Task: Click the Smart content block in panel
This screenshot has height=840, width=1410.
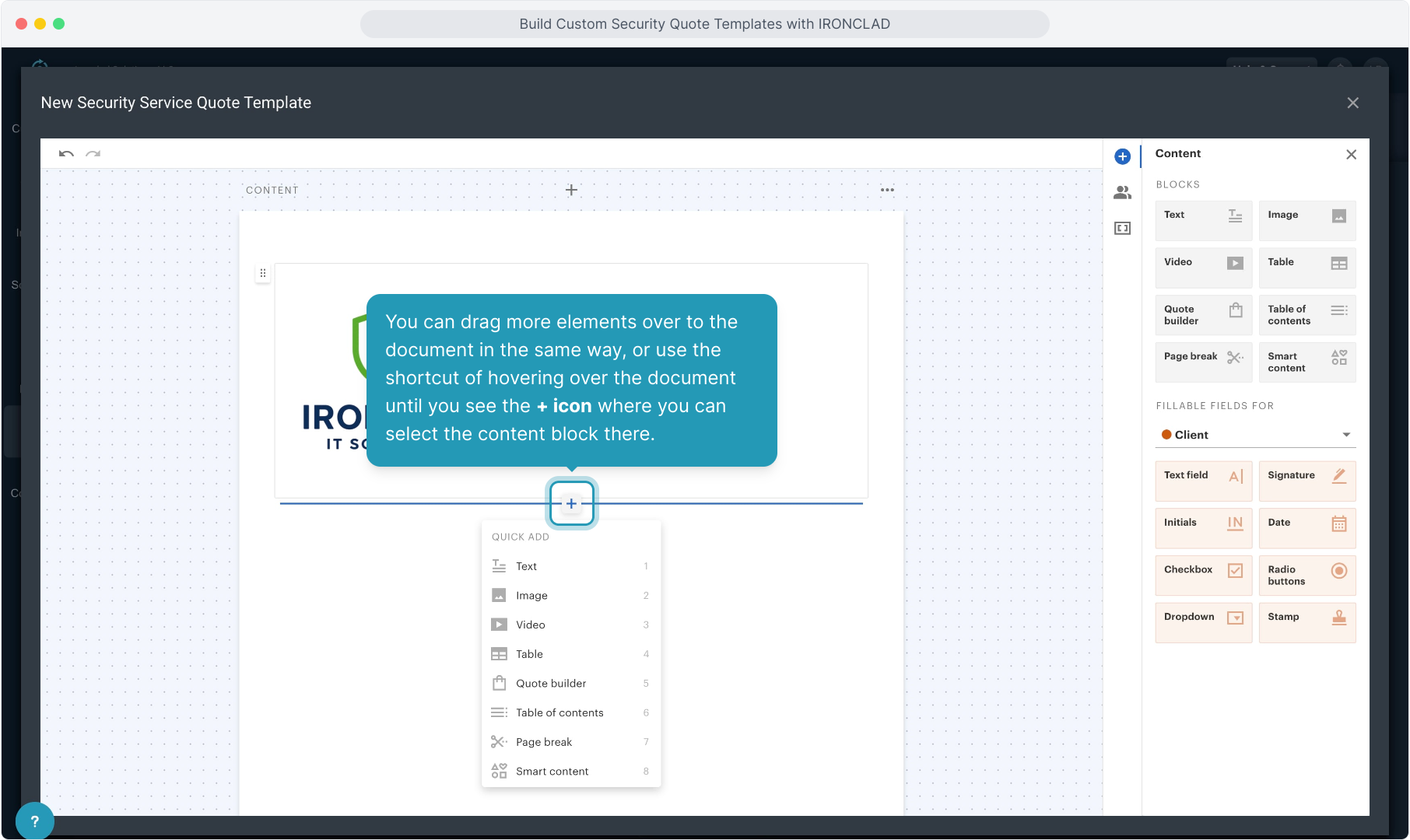Action: pos(1307,362)
